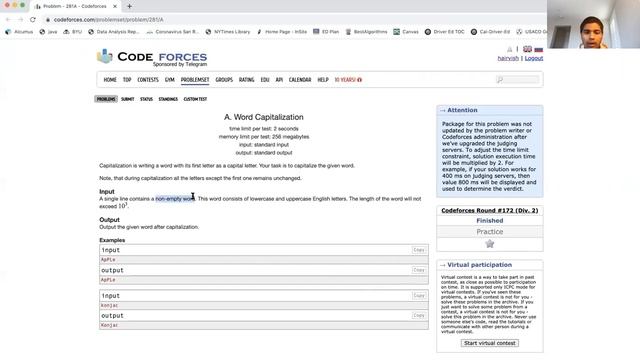The width and height of the screenshot is (640, 360).
Task: Open the BestAlgorithms bookmark
Action: 366,31
